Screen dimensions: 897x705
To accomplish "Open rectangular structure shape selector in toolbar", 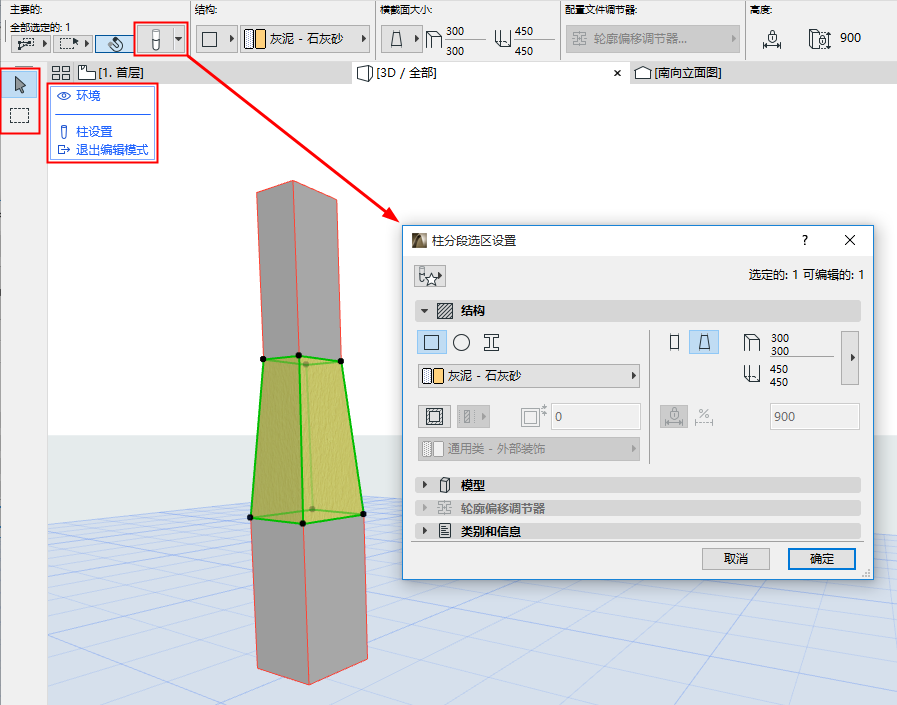I will [x=216, y=39].
